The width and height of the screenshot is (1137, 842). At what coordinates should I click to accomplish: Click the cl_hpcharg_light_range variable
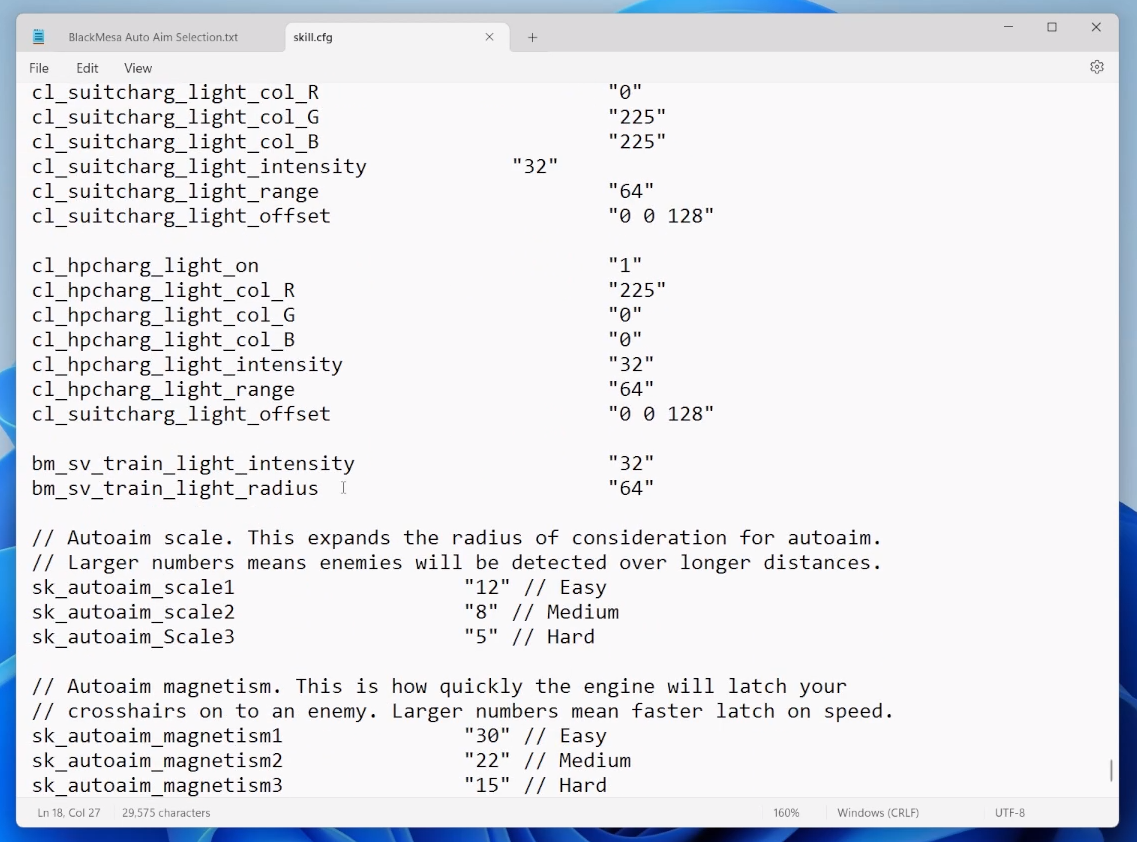163,389
